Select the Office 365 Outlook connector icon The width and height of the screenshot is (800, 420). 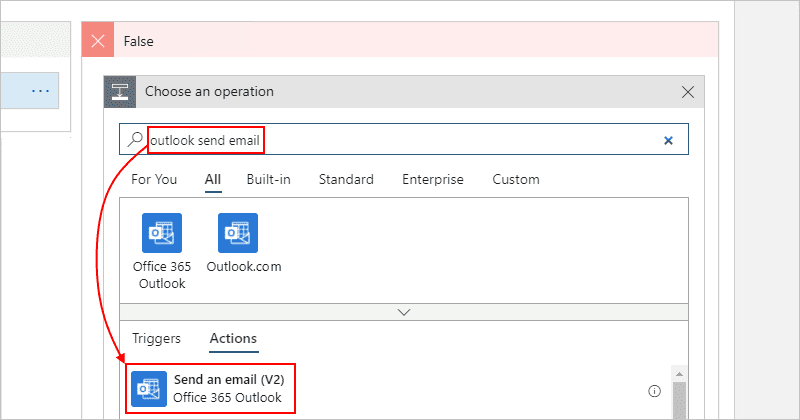coord(162,233)
